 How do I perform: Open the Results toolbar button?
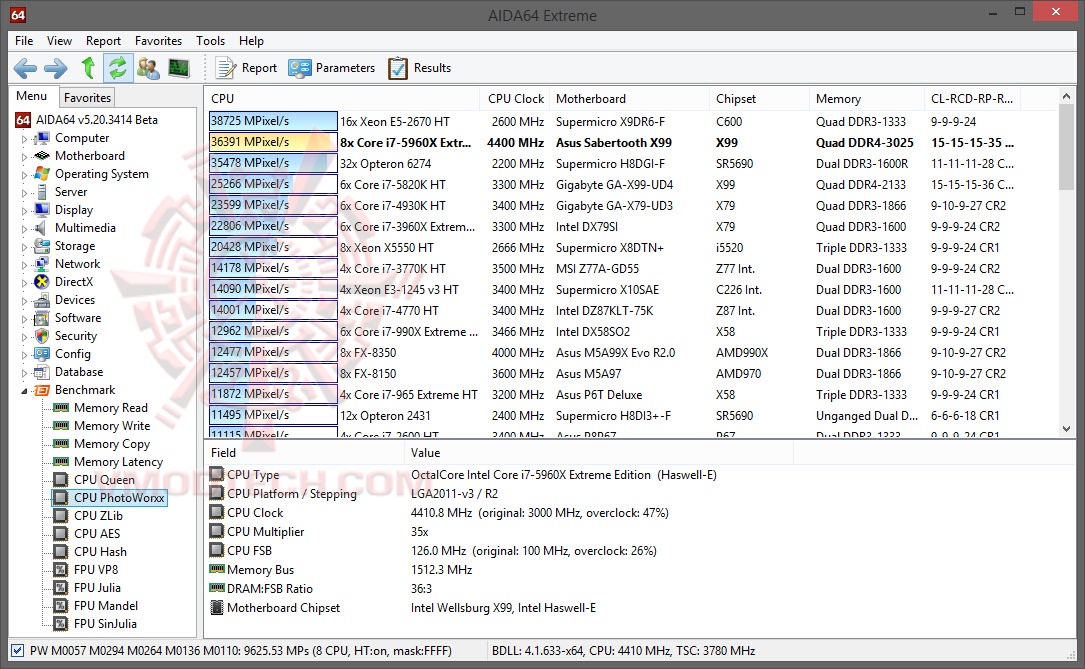click(x=419, y=68)
